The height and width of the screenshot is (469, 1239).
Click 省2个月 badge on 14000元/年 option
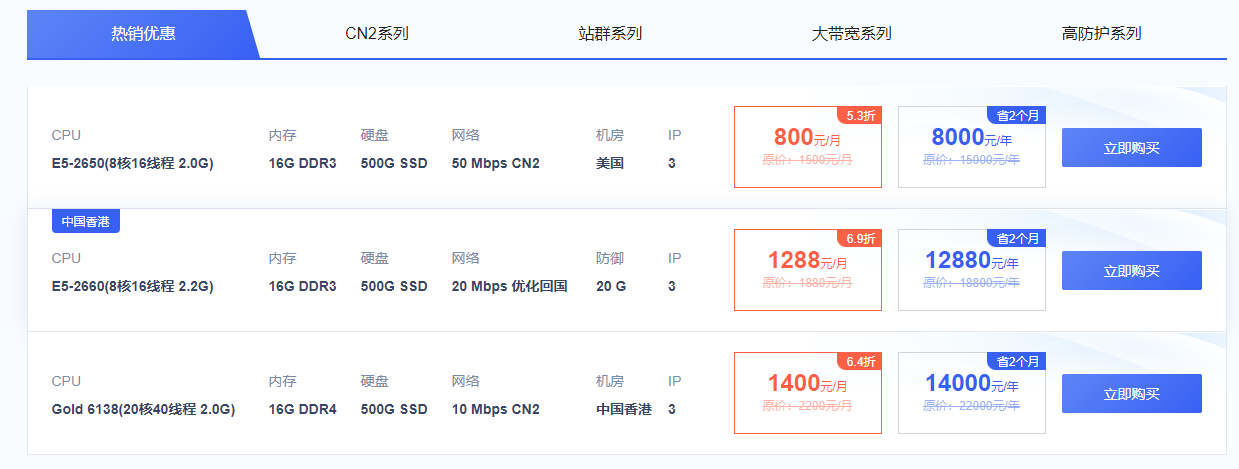pos(1017,361)
